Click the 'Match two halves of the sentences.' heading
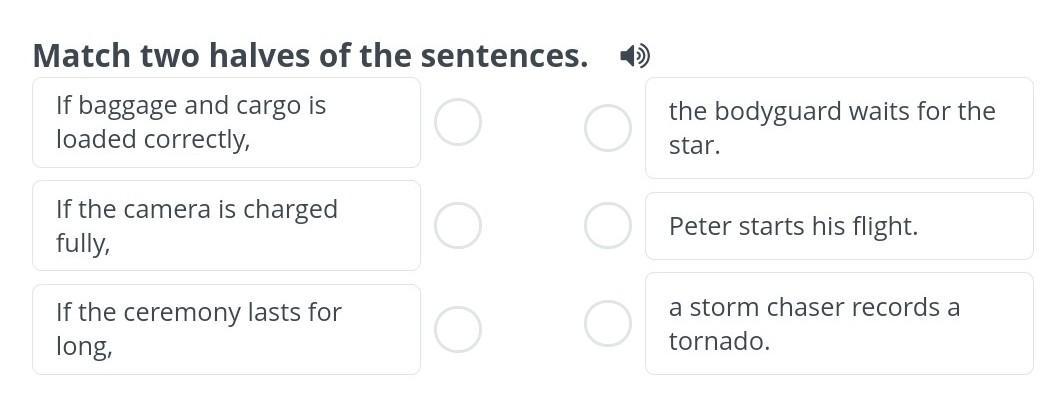Screen dimensions: 1053x401 pos(310,56)
